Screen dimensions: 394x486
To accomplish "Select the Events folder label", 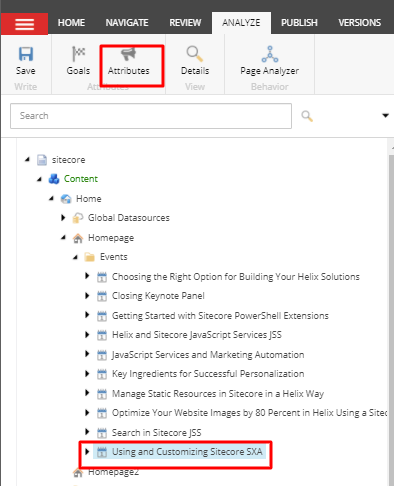I will pos(114,257).
